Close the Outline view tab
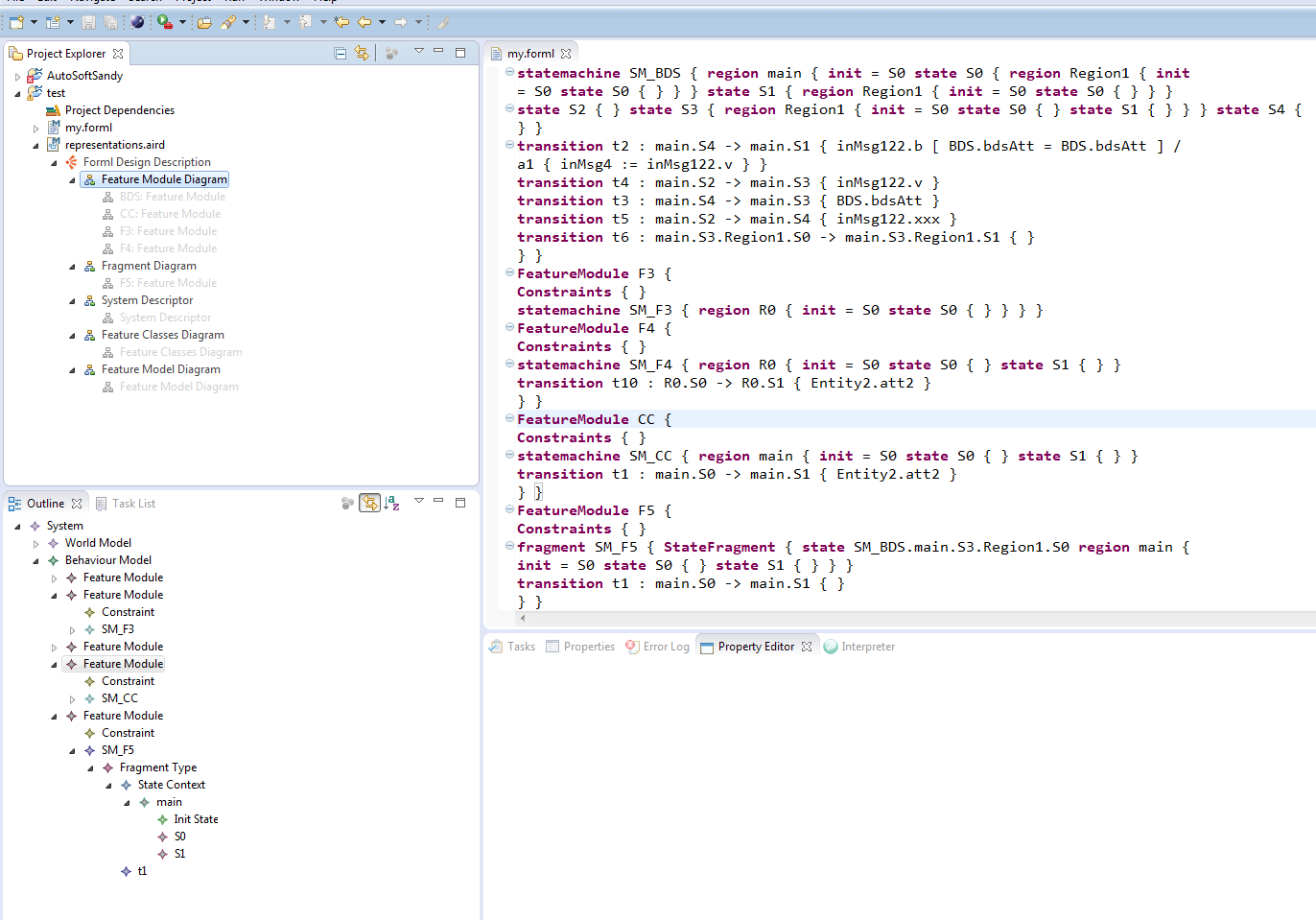Image resolution: width=1316 pixels, height=920 pixels. tap(77, 504)
